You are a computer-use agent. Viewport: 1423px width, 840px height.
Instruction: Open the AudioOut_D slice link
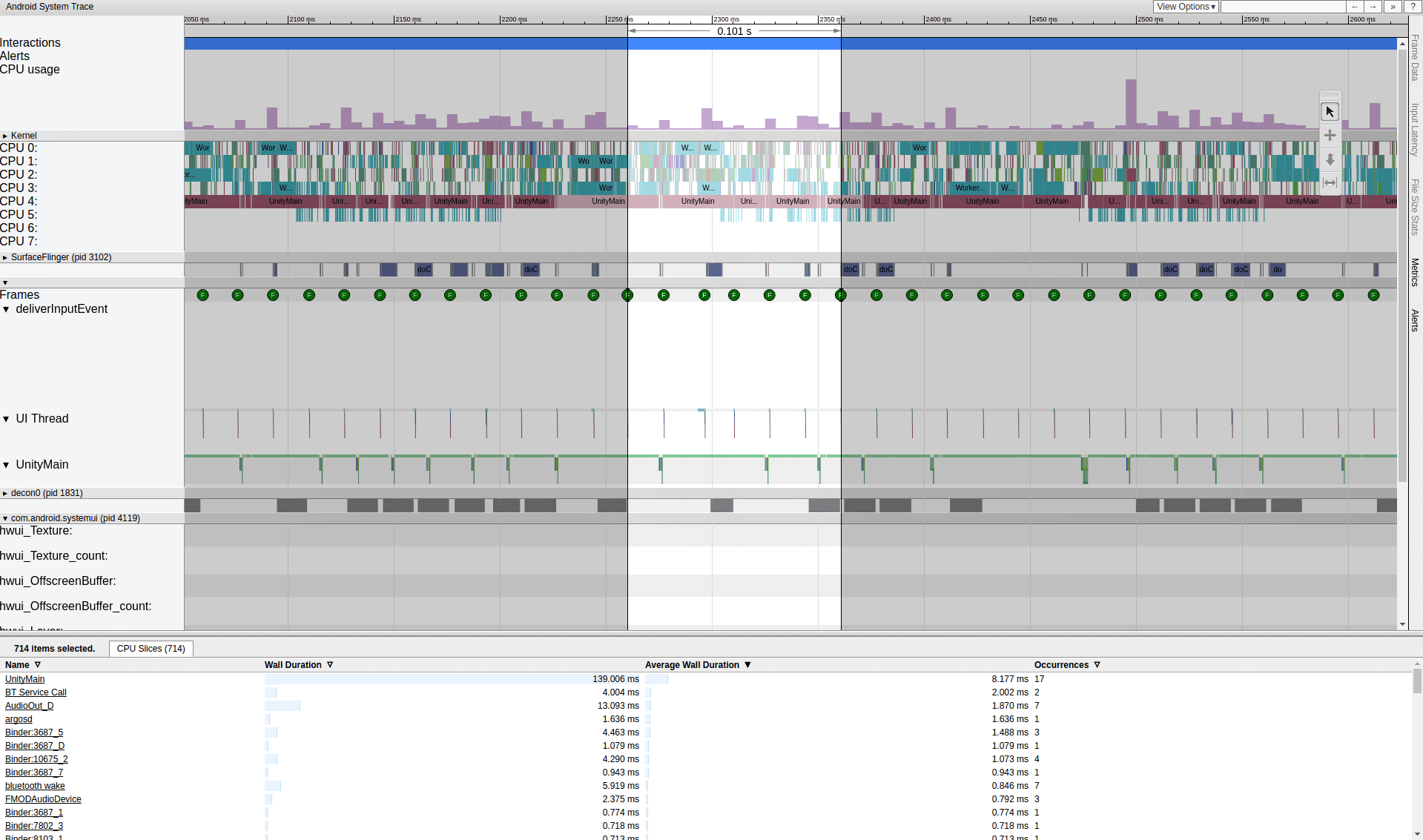click(29, 706)
